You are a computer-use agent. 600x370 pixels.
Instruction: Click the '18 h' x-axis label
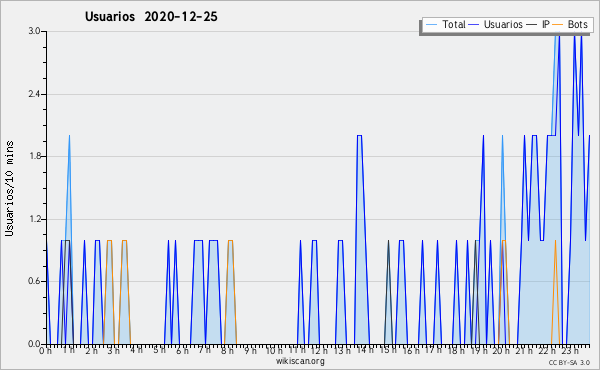[456, 350]
